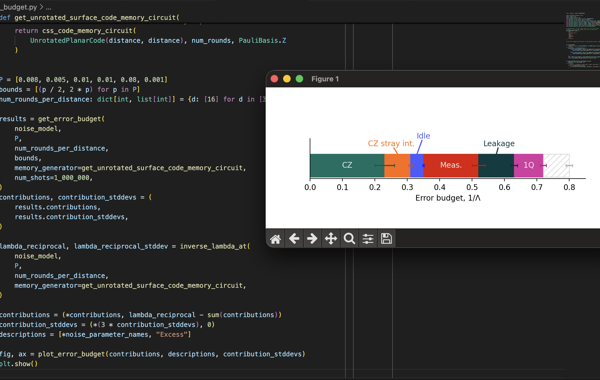
Task: Close the Figure 1 window
Action: click(x=274, y=79)
